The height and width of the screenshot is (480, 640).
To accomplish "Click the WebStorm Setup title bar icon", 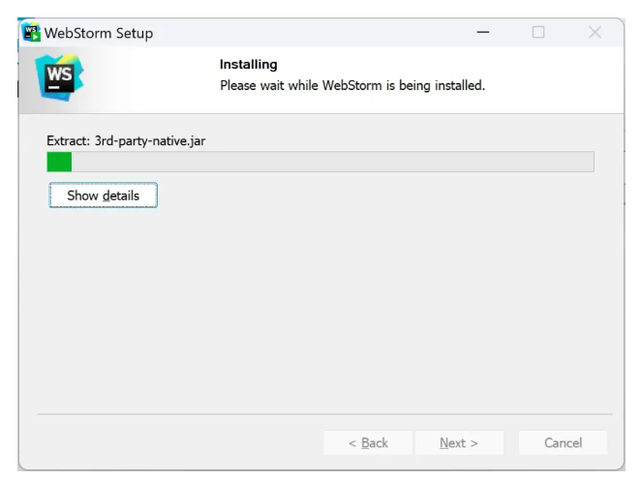I will click(x=31, y=33).
